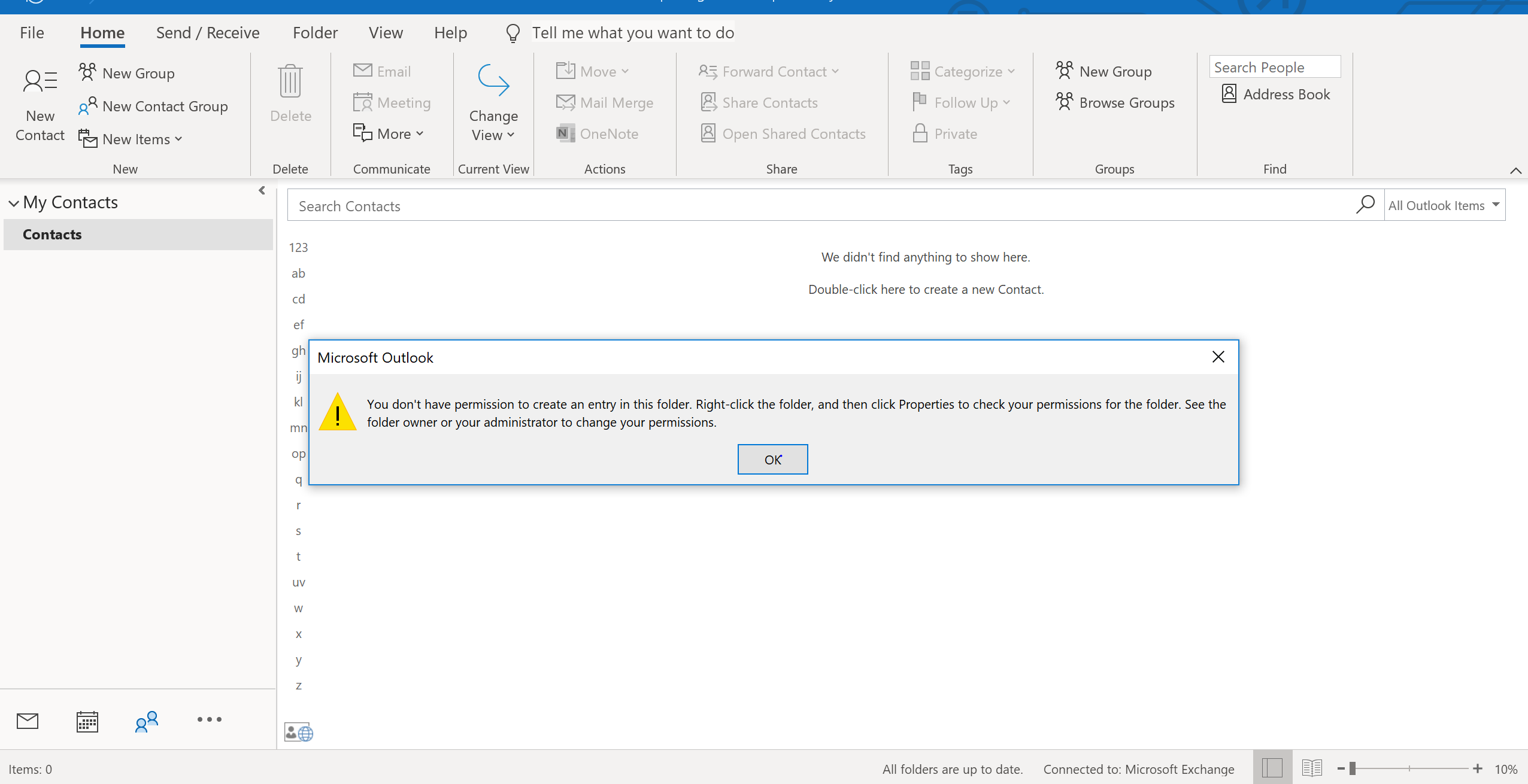Open the All Outlook Items scope dropdown
1528x784 pixels.
pos(1444,205)
